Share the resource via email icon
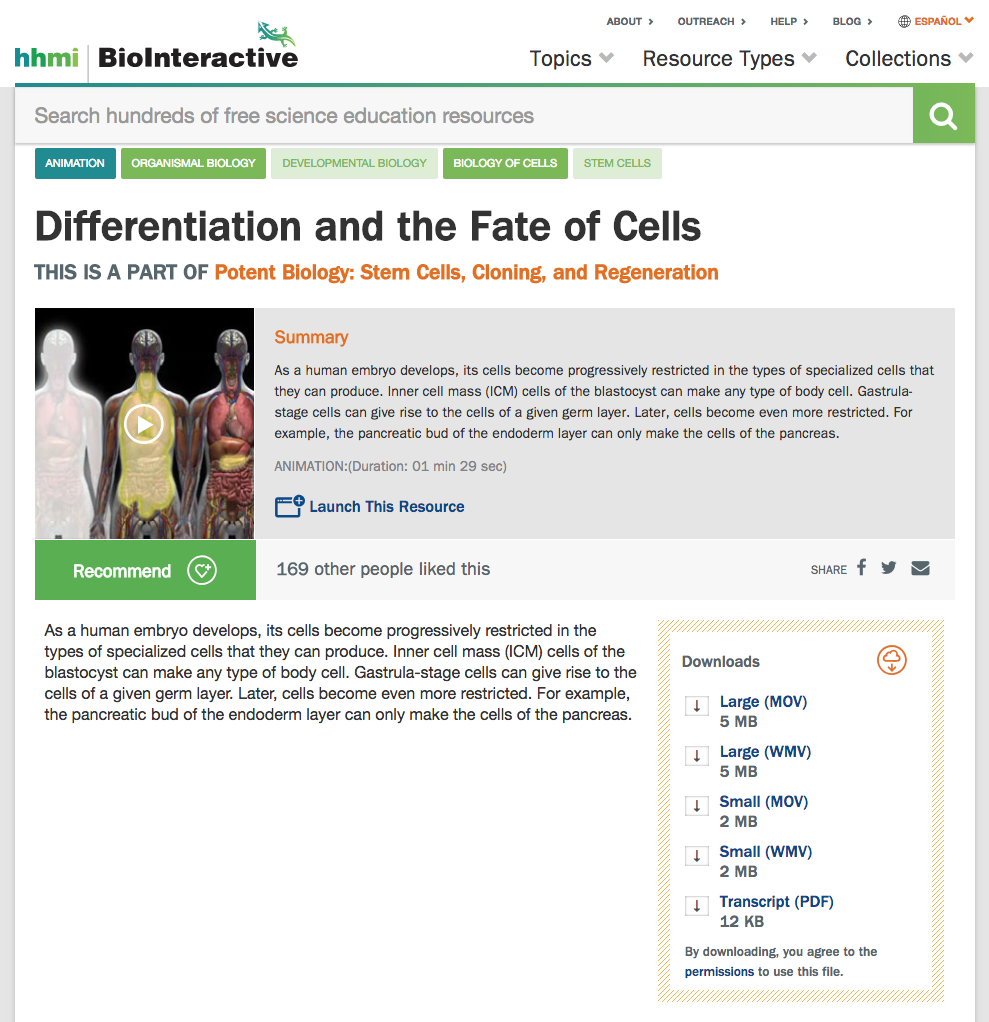 [919, 568]
